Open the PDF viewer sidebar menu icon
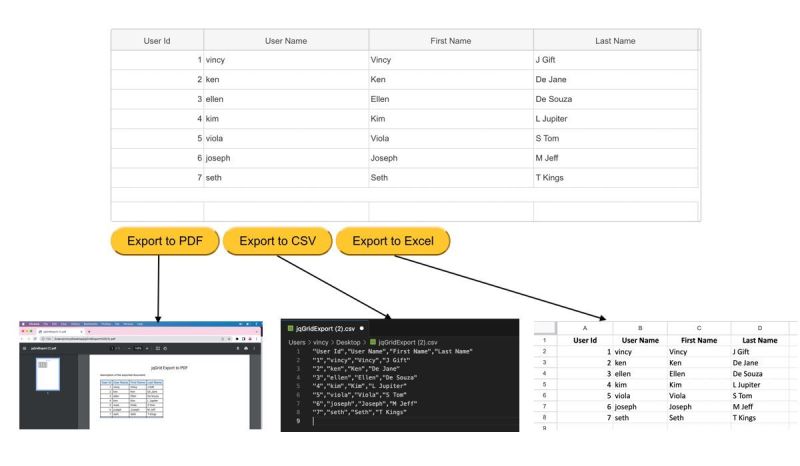Screen dimensions: 800x466 [24, 348]
